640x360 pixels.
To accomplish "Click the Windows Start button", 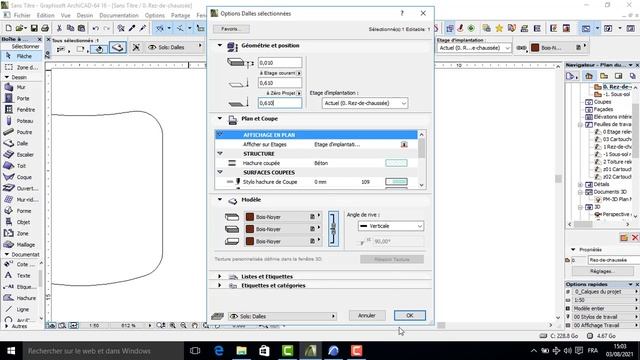I will click(11, 351).
